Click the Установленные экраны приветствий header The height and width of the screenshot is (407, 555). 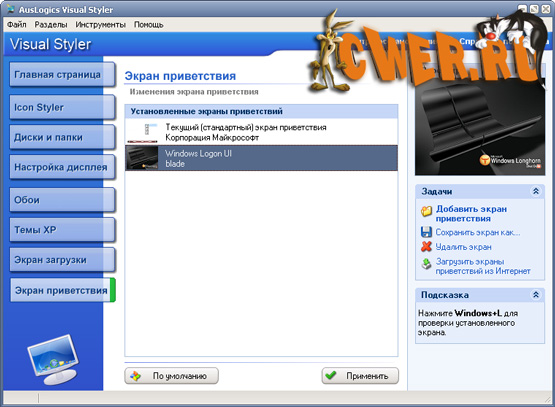coord(261,111)
